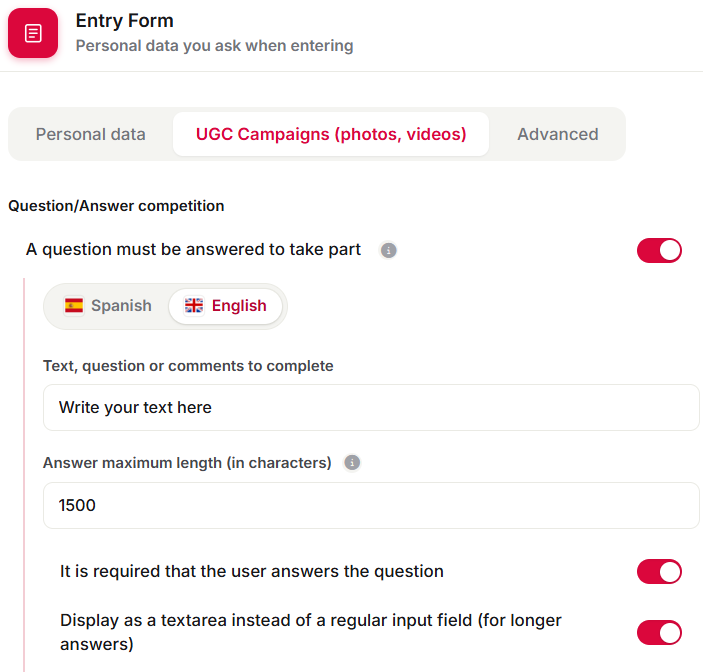
Task: Switch to the Personal data tab
Action: (91, 134)
